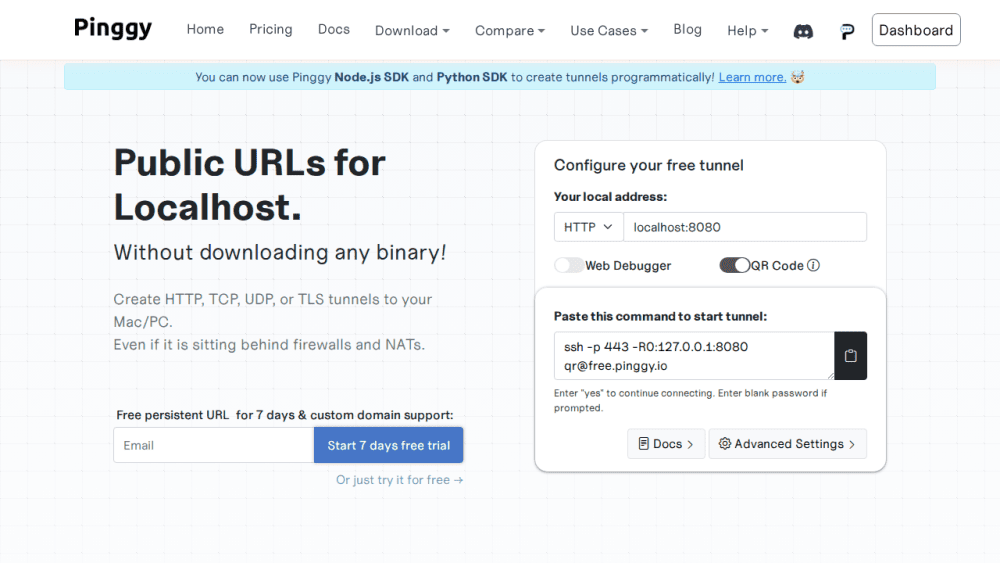The image size is (1000, 563).
Task: Click Start 7 days free trial
Action: (388, 445)
